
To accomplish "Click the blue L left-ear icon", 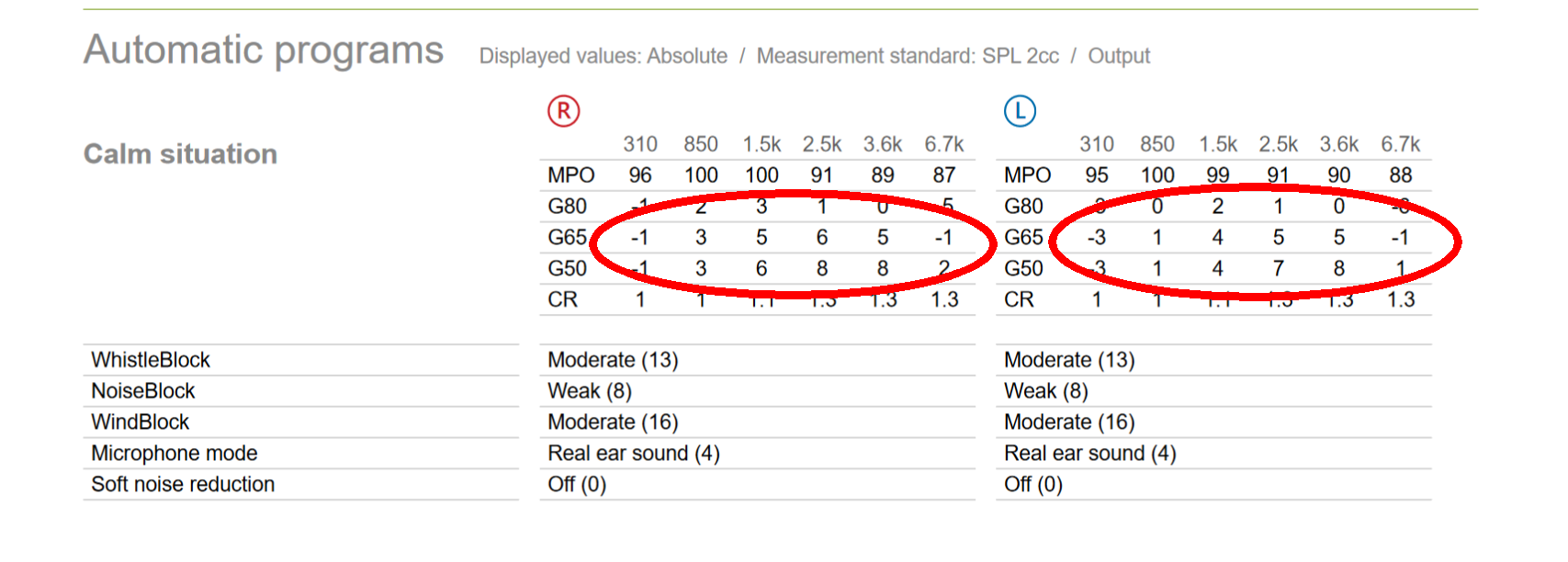I will coord(1020,111).
